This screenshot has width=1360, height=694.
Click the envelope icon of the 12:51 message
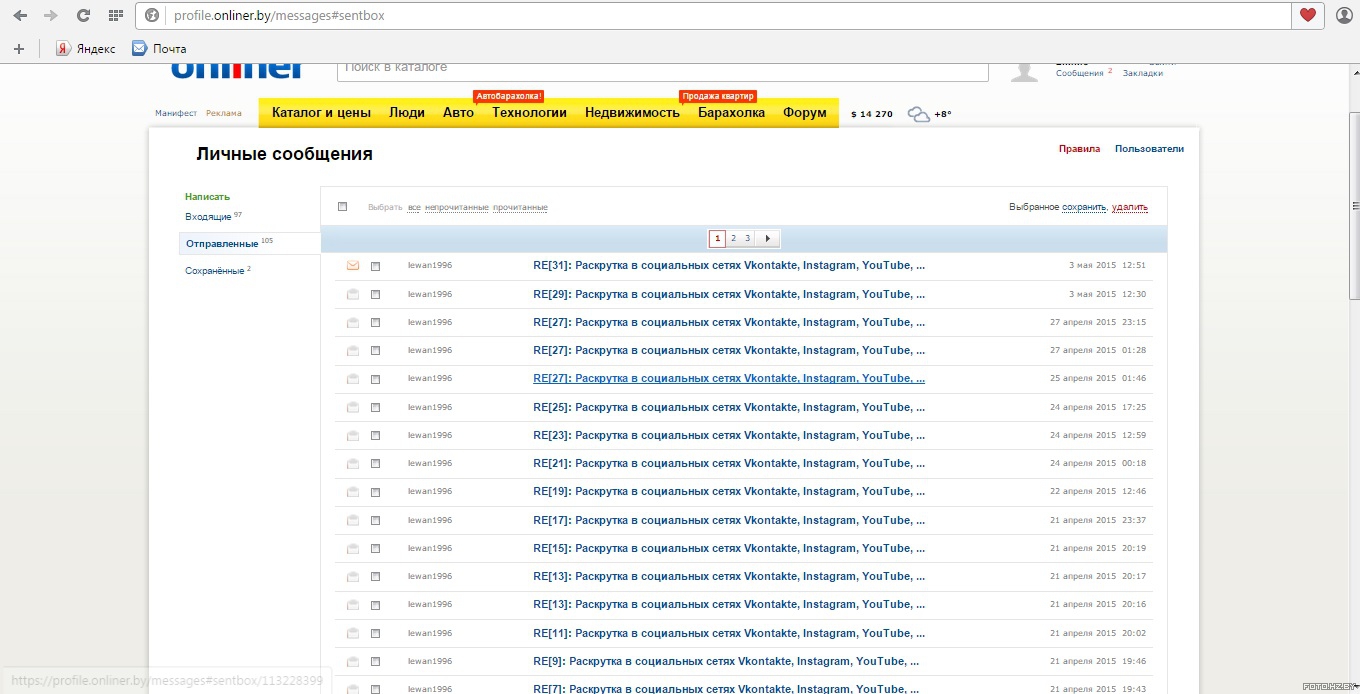point(352,266)
